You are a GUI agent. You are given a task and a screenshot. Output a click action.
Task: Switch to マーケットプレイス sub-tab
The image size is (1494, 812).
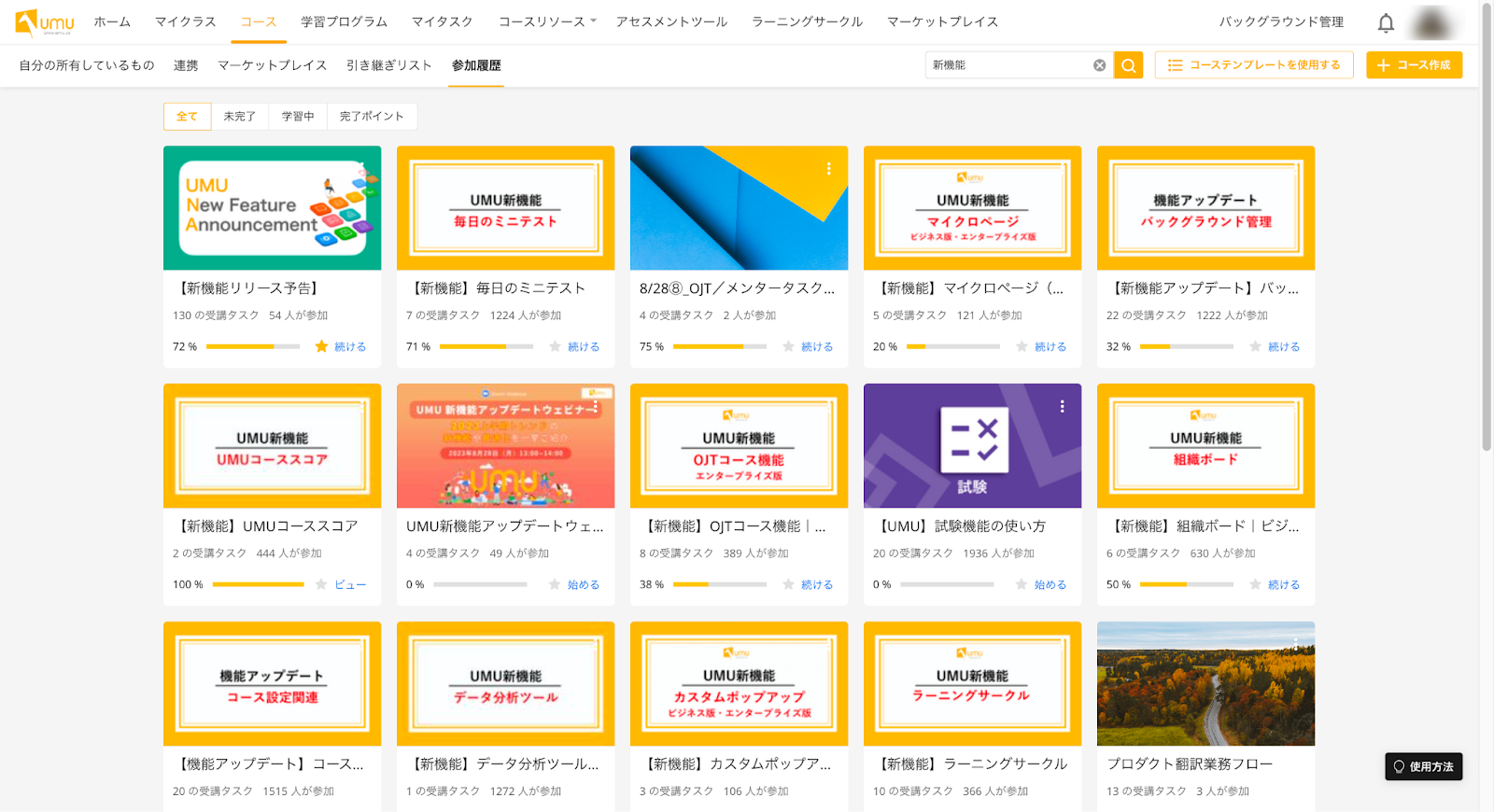[272, 65]
